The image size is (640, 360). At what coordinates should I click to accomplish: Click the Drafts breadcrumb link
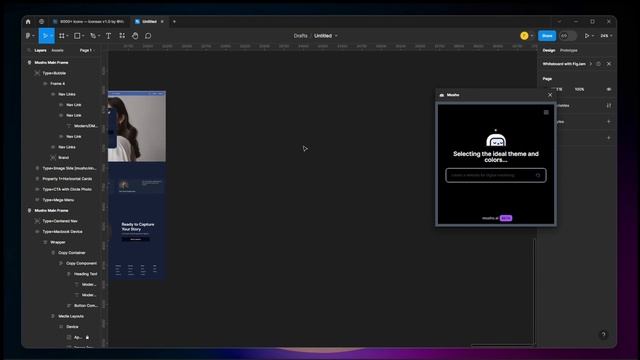pos(300,36)
